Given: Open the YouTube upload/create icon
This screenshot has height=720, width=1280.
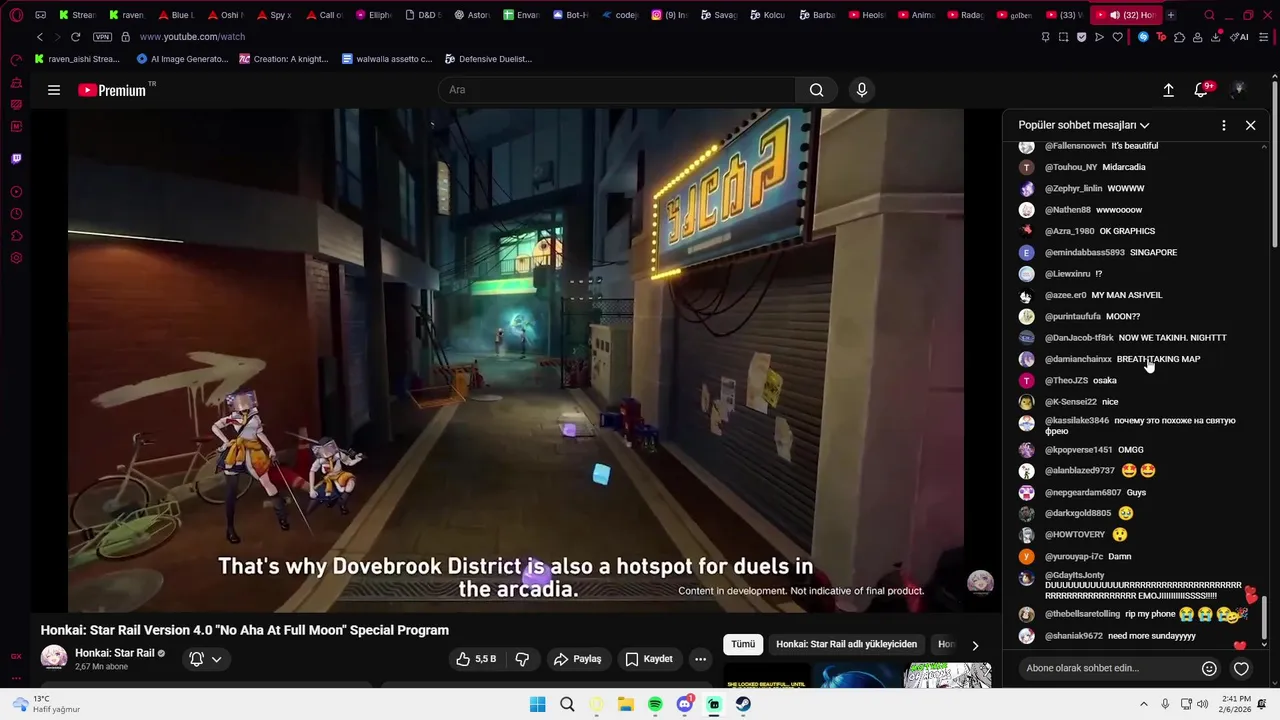Looking at the screenshot, I should 1168,90.
